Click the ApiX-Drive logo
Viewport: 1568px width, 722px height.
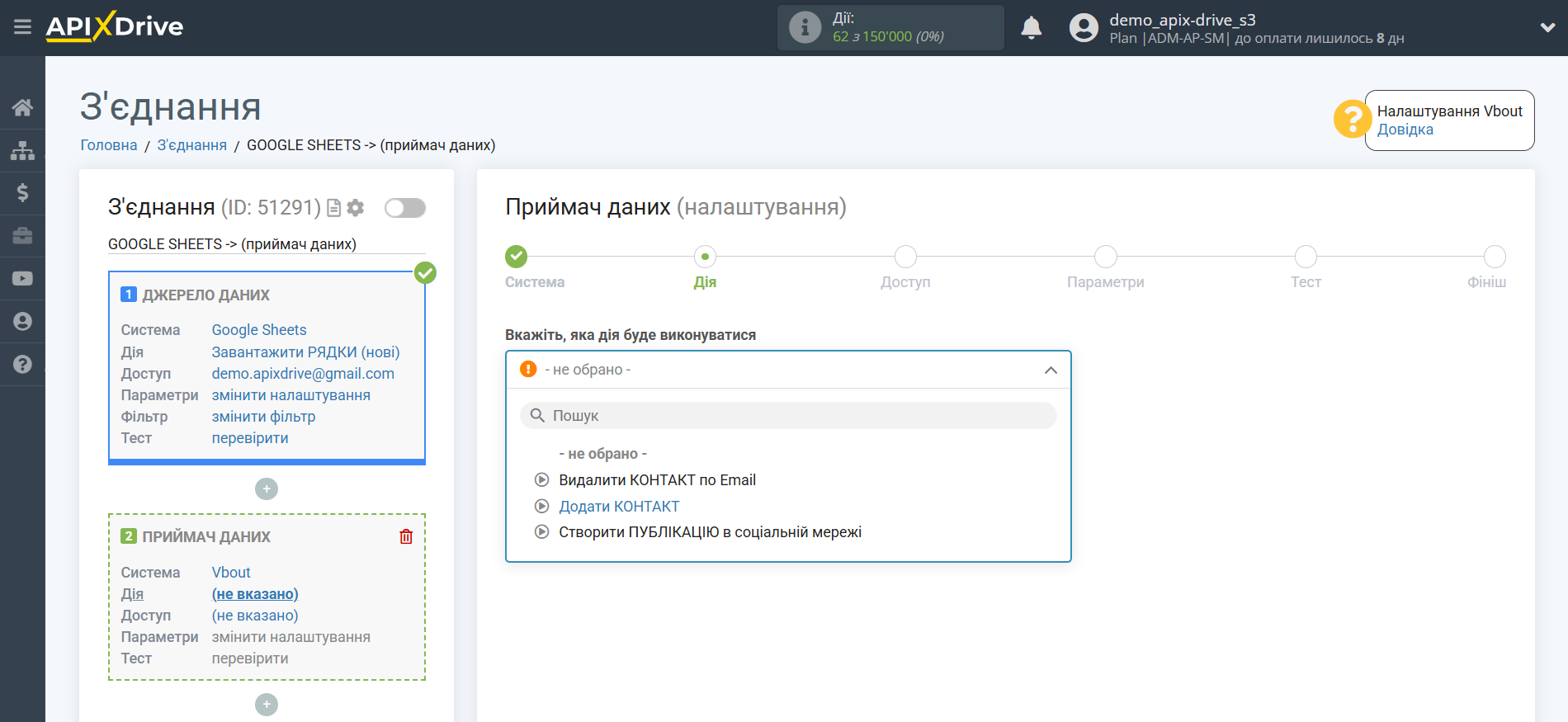[115, 26]
